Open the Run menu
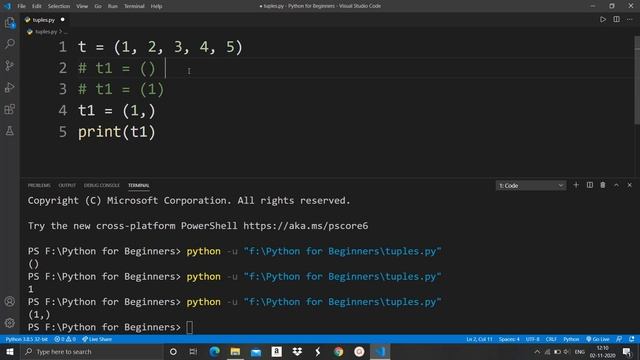The height and width of the screenshot is (360, 640). [113, 6]
